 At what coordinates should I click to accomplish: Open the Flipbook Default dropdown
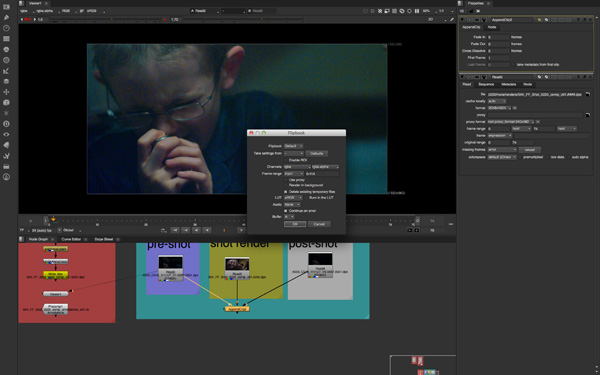point(293,146)
